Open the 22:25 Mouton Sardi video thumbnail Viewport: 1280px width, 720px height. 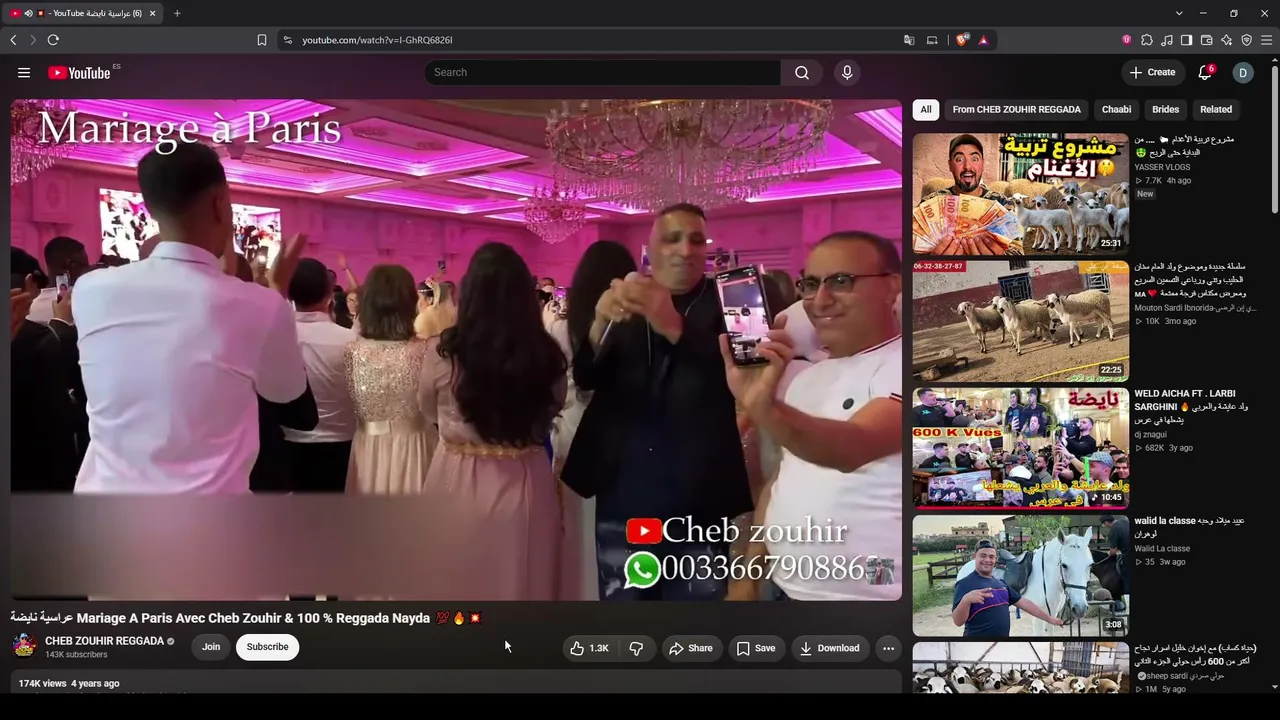[x=1020, y=321]
